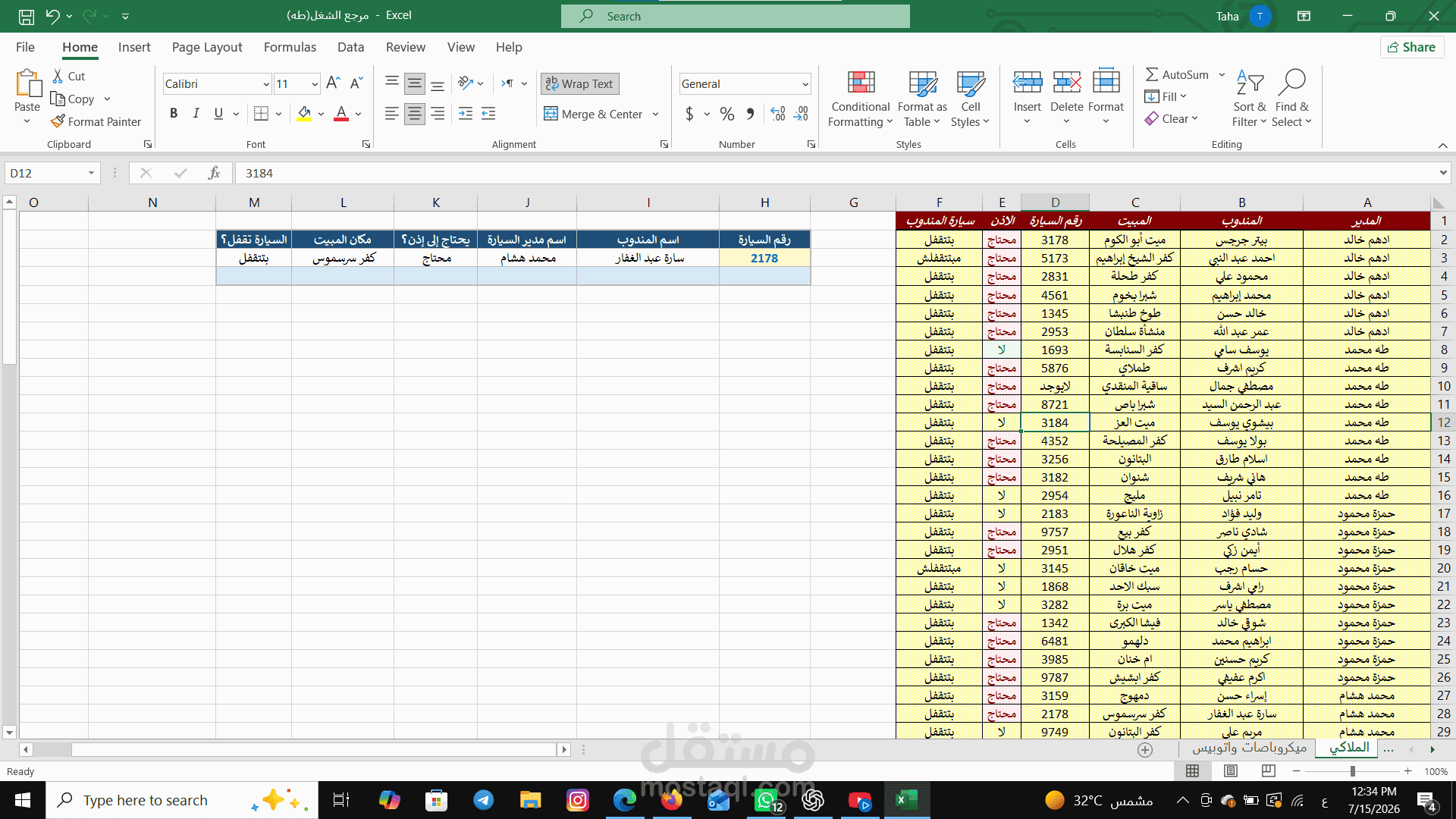
Task: Click the Share button
Action: pyautogui.click(x=1411, y=47)
